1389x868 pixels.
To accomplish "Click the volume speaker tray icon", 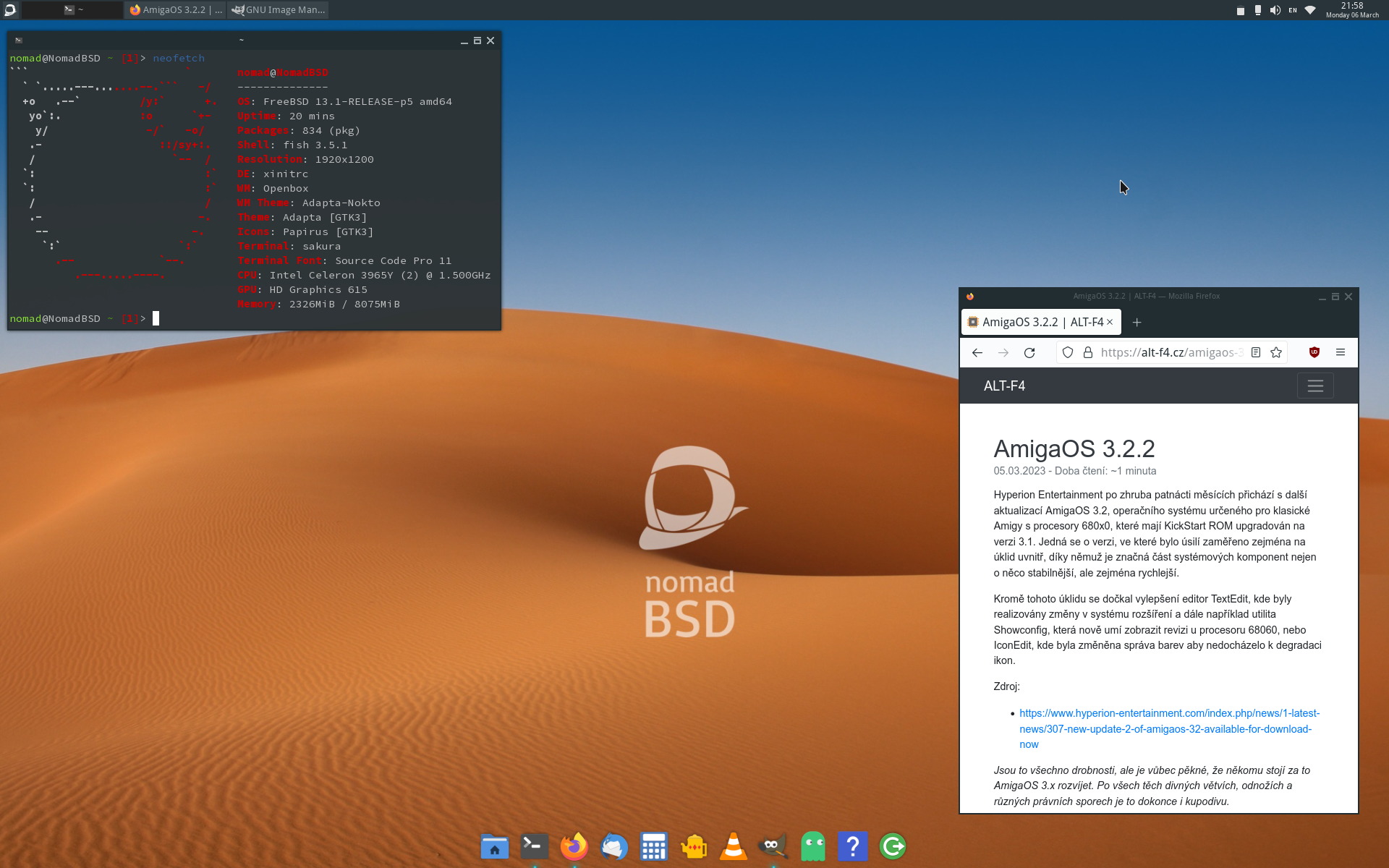I will coord(1275,10).
